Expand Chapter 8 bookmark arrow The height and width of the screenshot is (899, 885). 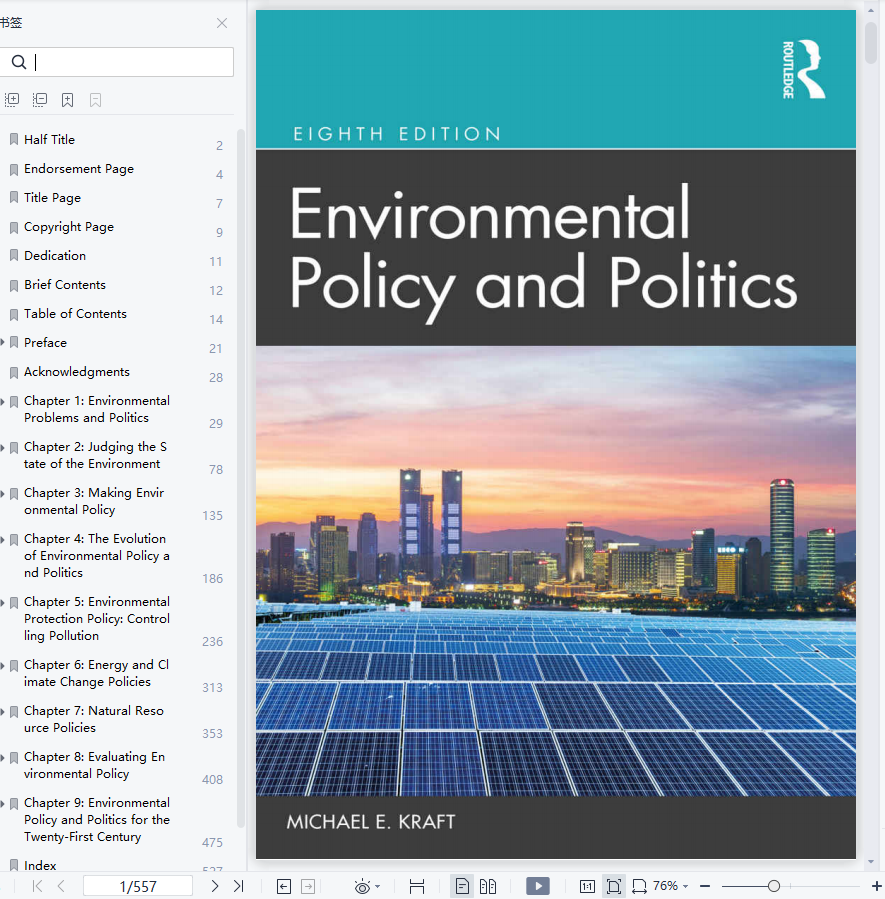pos(3,758)
